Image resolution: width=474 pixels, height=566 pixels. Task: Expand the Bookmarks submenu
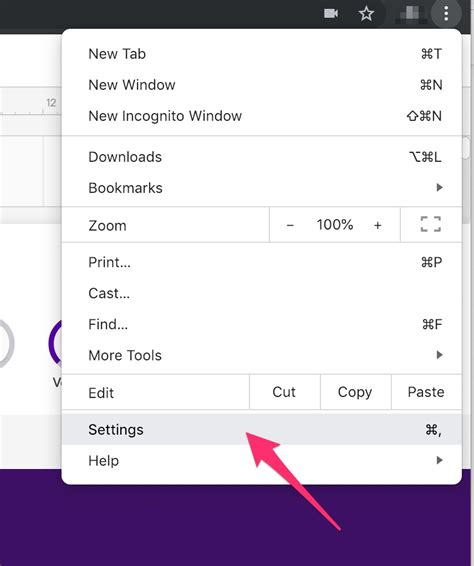click(262, 188)
